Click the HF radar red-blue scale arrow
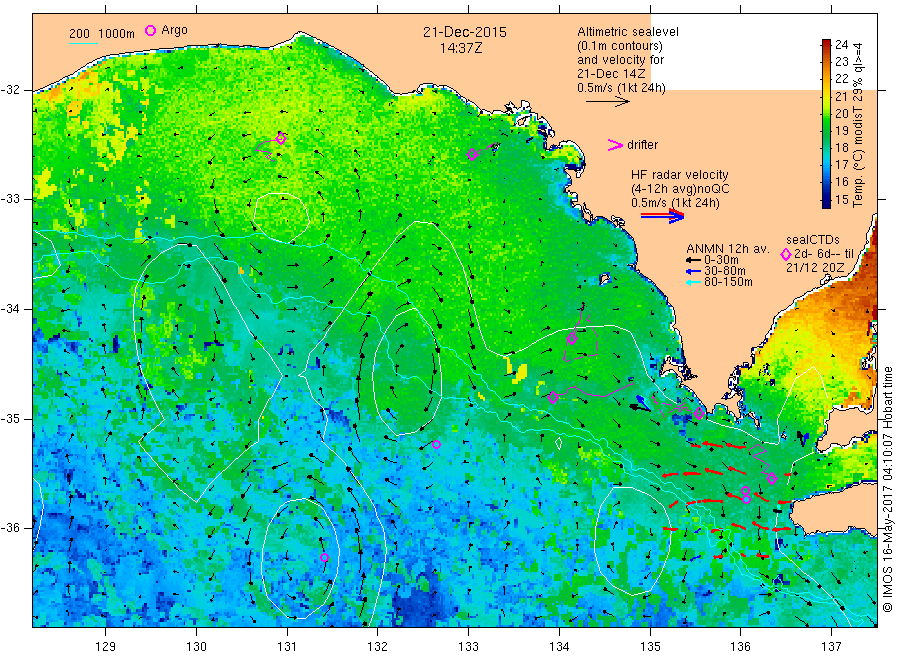This screenshot has height=660, width=900. pyautogui.click(x=663, y=216)
